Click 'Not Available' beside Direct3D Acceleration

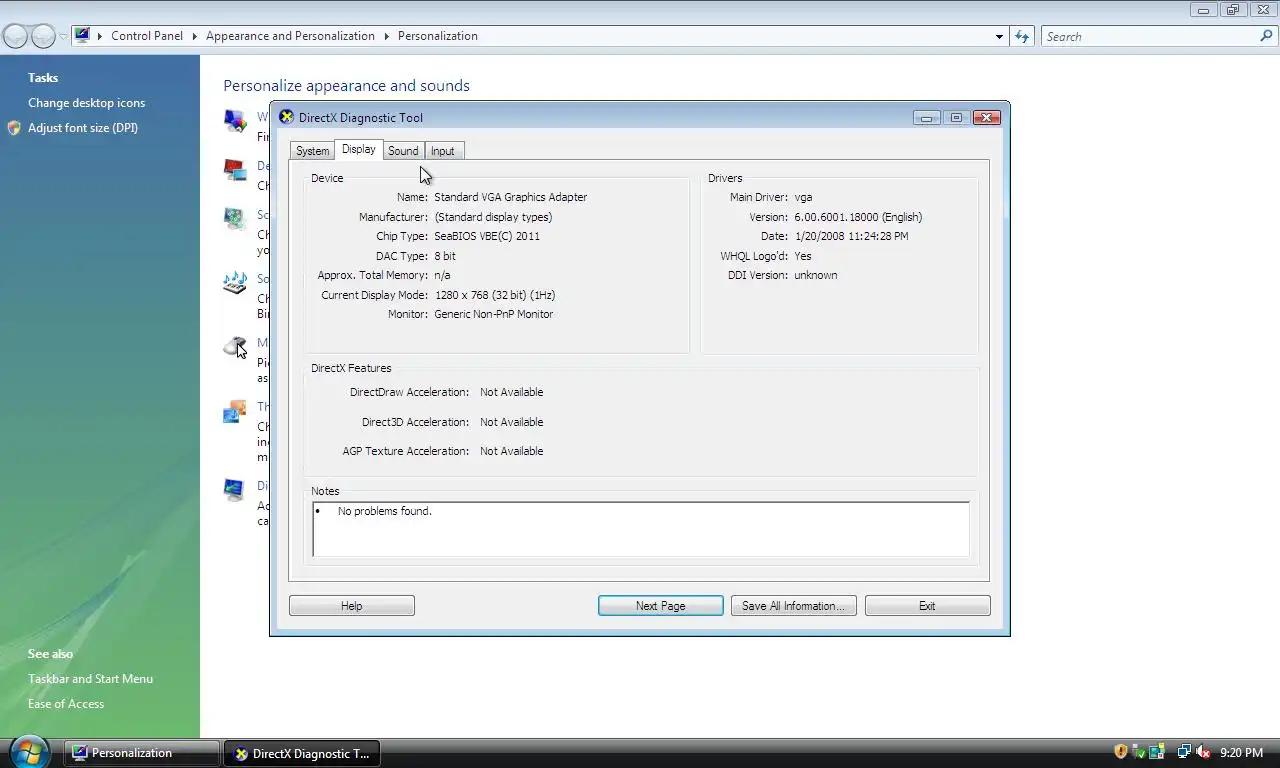(512, 422)
